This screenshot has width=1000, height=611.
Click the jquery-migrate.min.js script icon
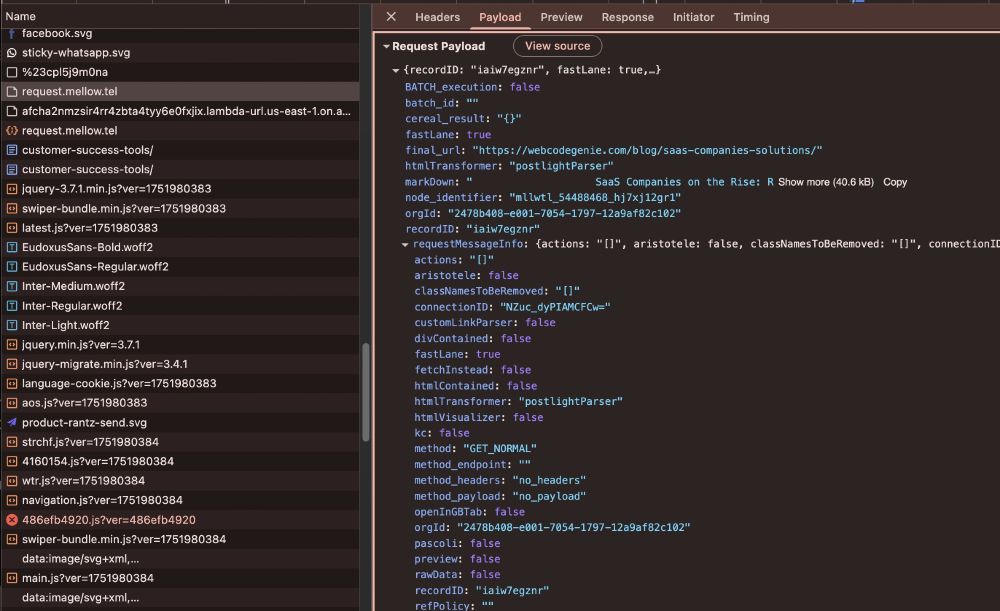pos(11,364)
